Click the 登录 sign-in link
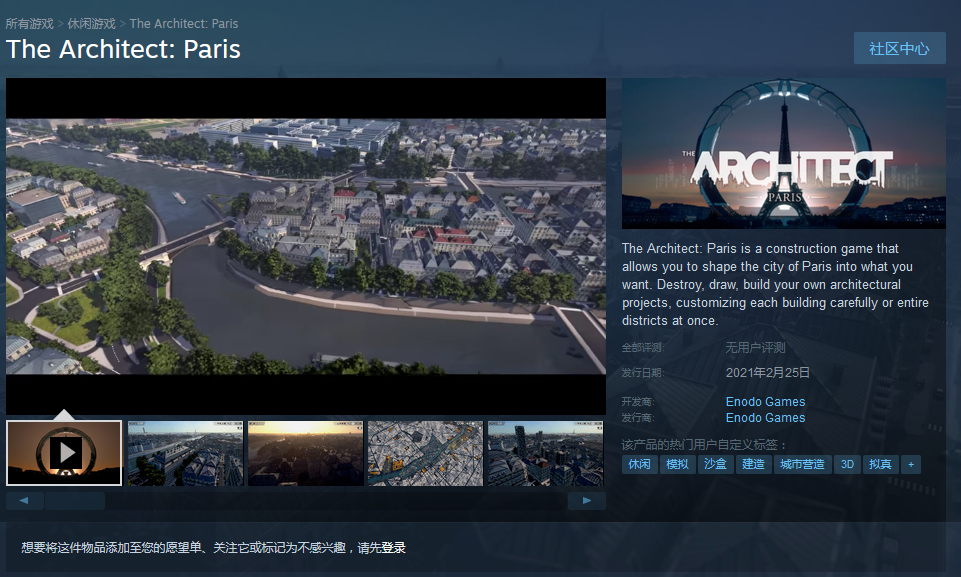The height and width of the screenshot is (577, 961). tap(393, 548)
